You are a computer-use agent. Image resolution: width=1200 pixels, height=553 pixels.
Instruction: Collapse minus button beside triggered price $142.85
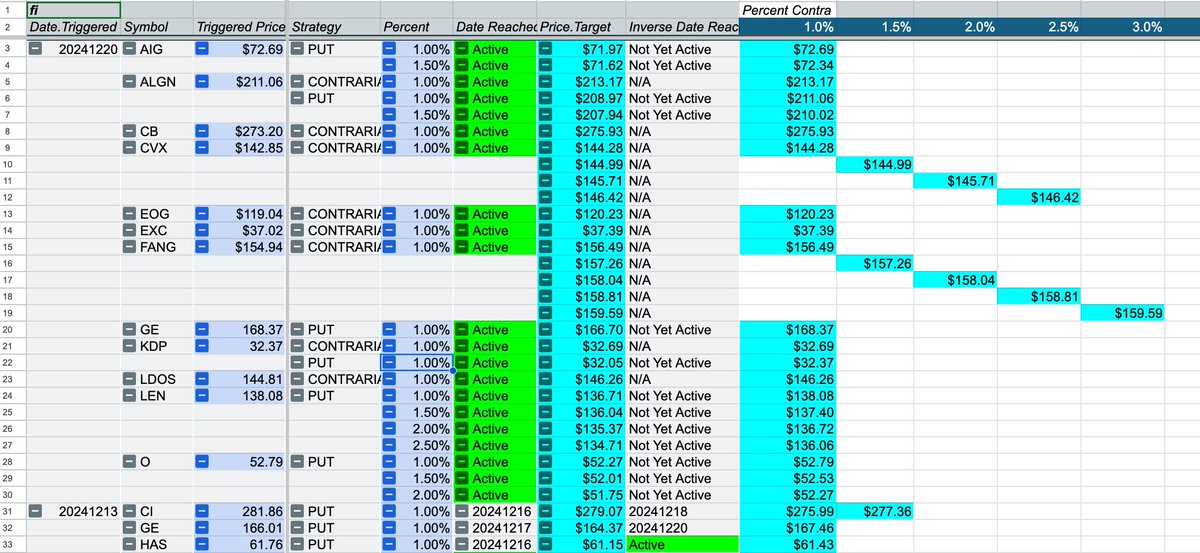point(202,148)
